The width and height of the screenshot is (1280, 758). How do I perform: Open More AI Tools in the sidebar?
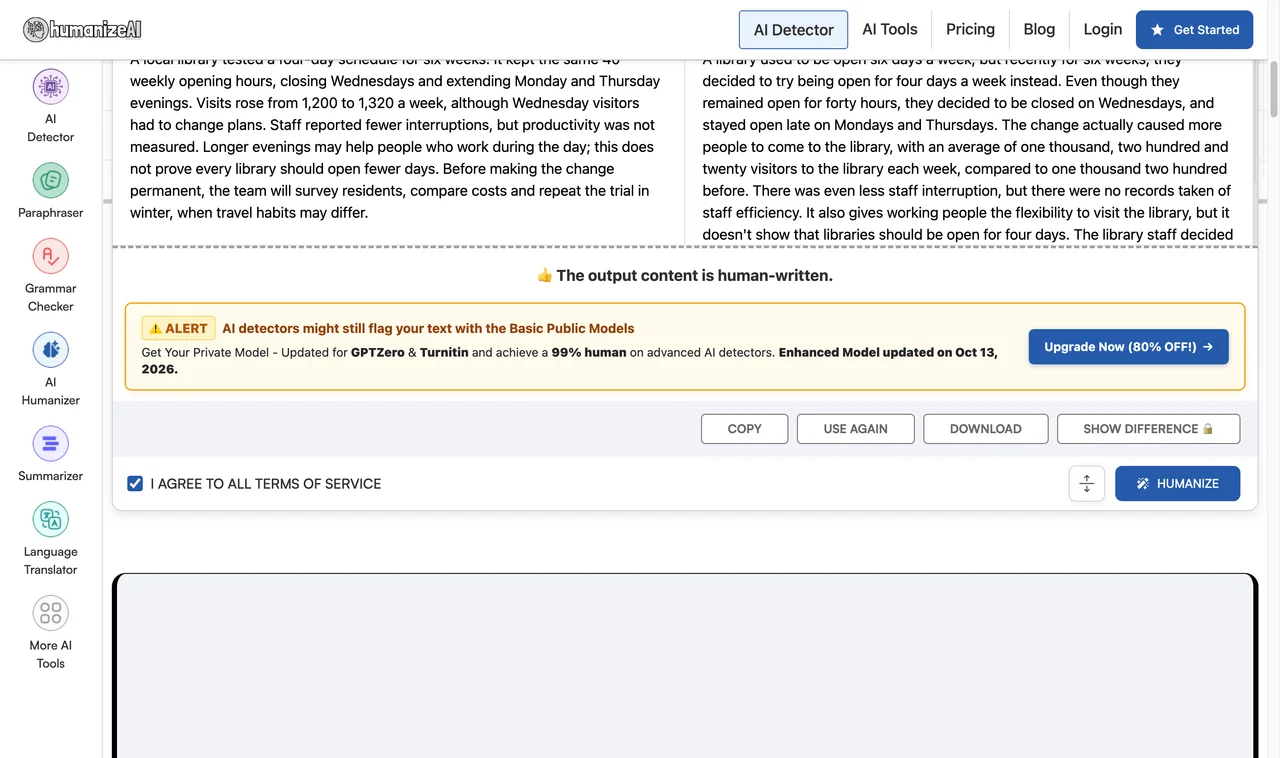pyautogui.click(x=50, y=633)
